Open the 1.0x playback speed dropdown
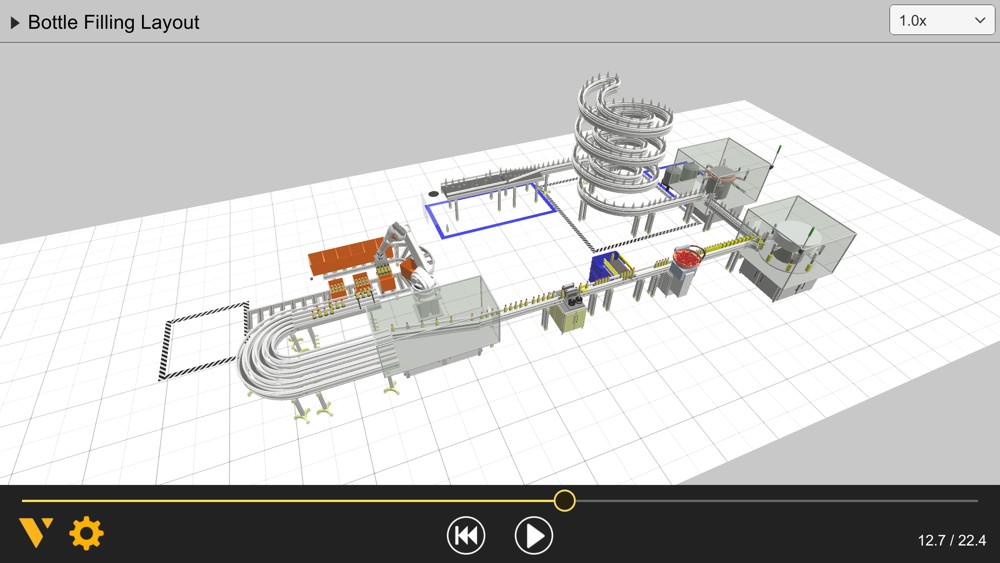 pyautogui.click(x=942, y=20)
